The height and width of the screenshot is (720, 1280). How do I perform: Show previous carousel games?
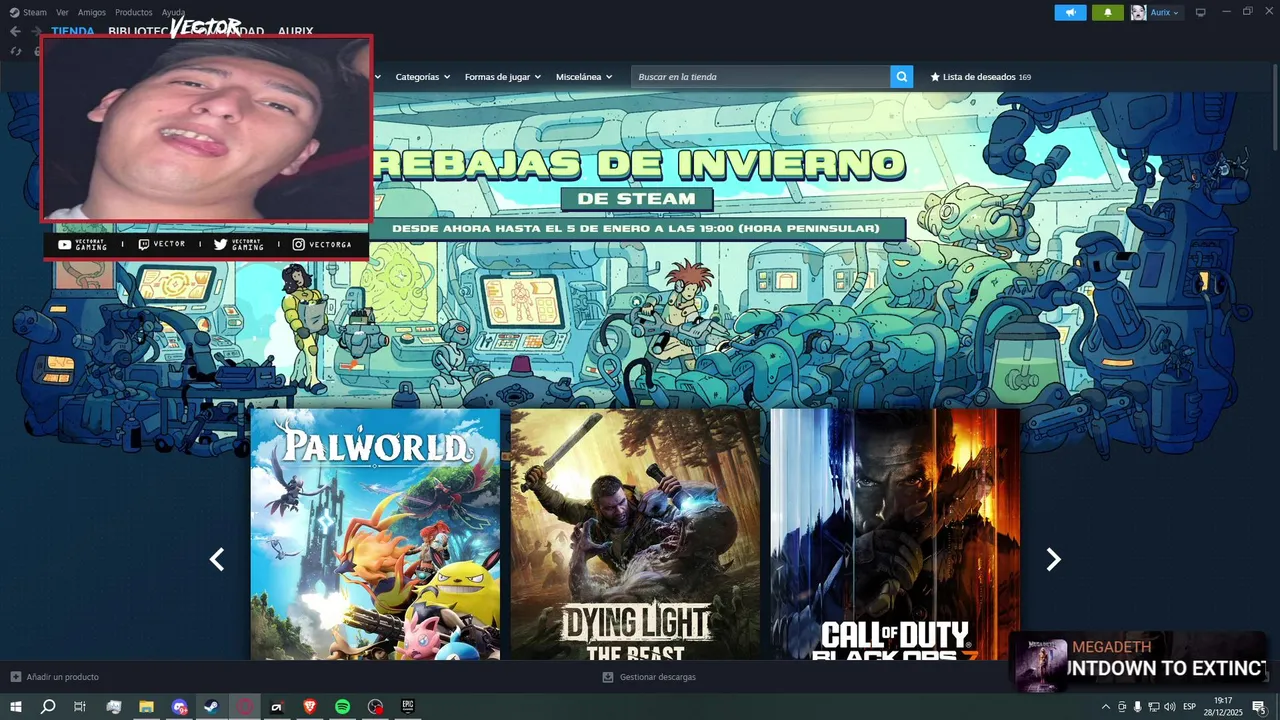pyautogui.click(x=217, y=560)
